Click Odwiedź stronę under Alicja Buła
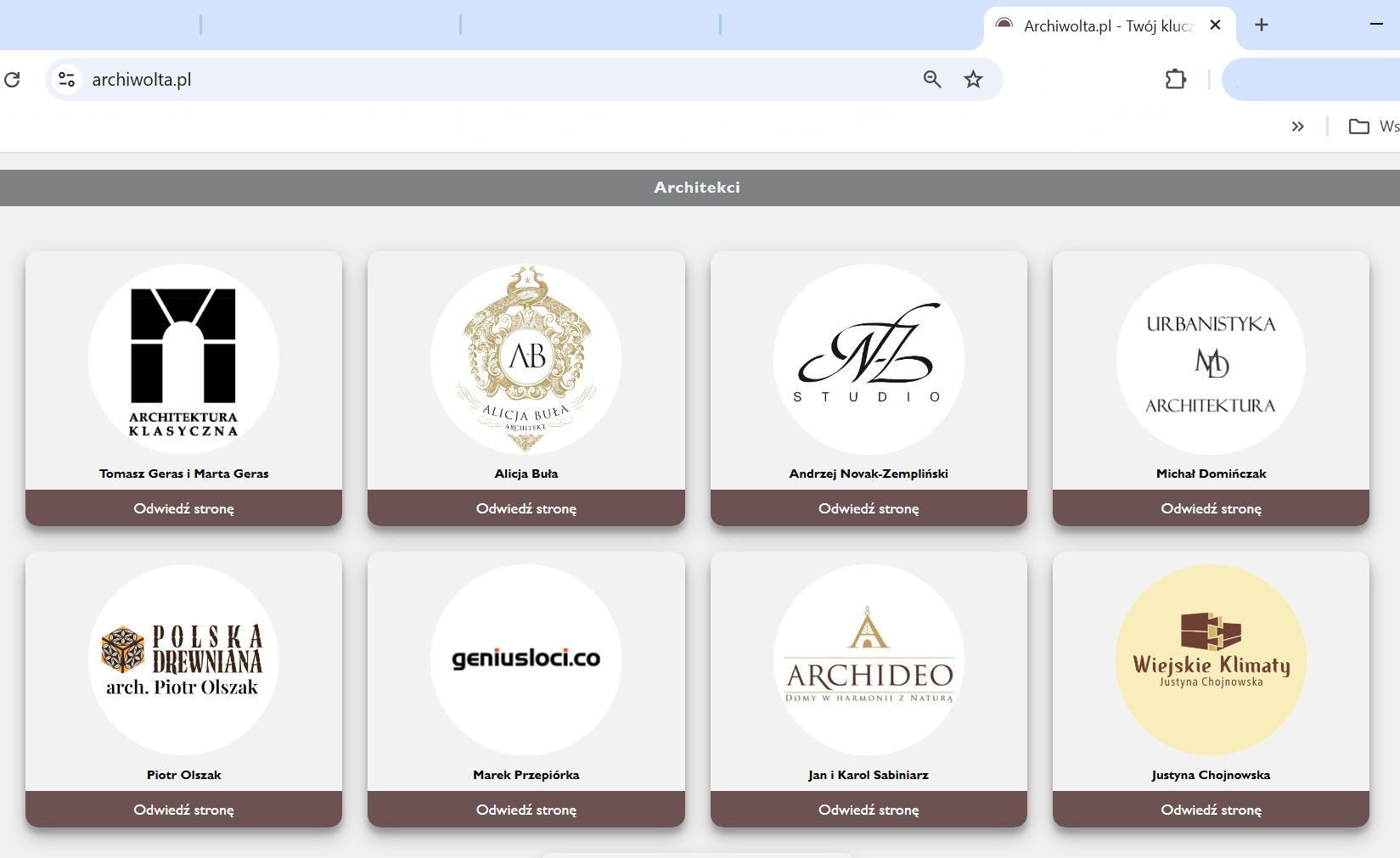The image size is (1400, 858). click(526, 508)
